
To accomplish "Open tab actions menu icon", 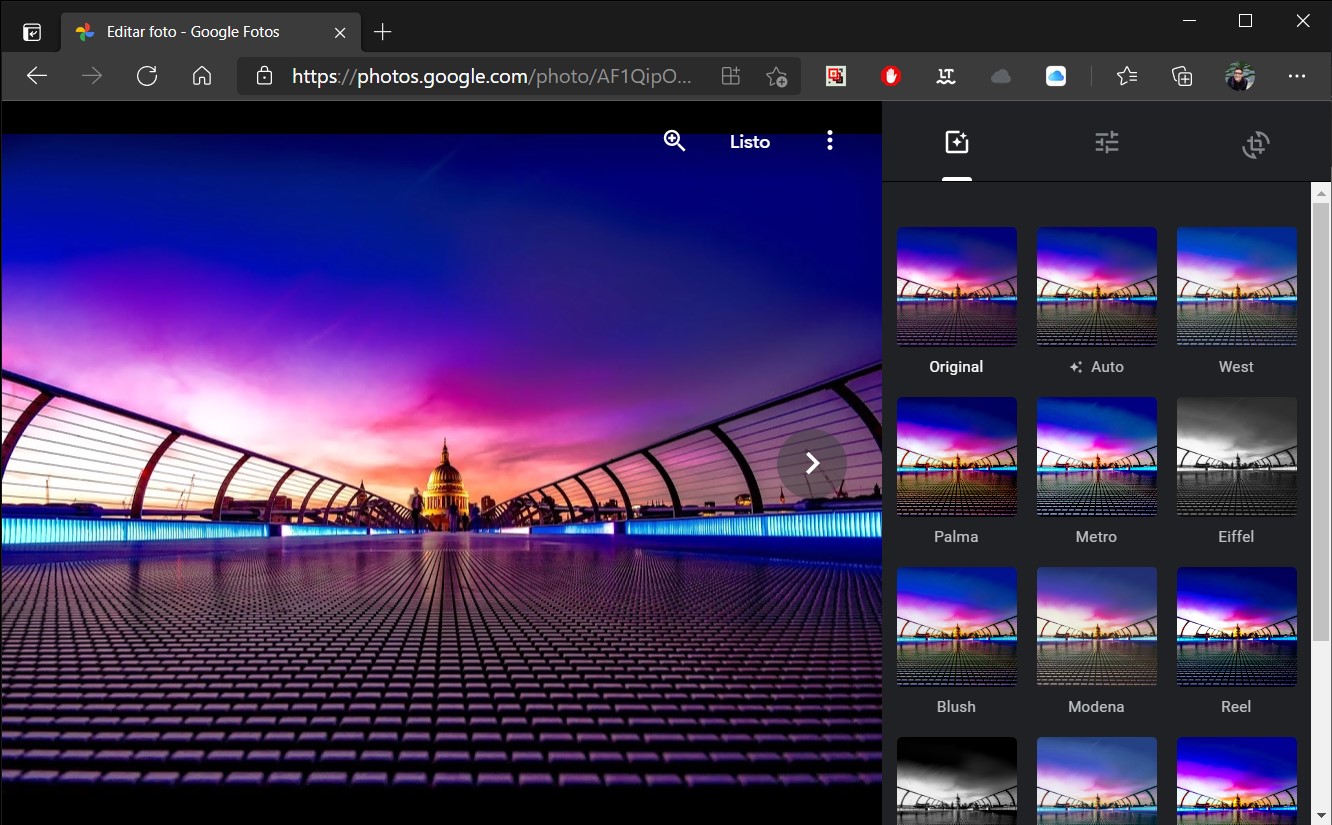I will tap(32, 32).
